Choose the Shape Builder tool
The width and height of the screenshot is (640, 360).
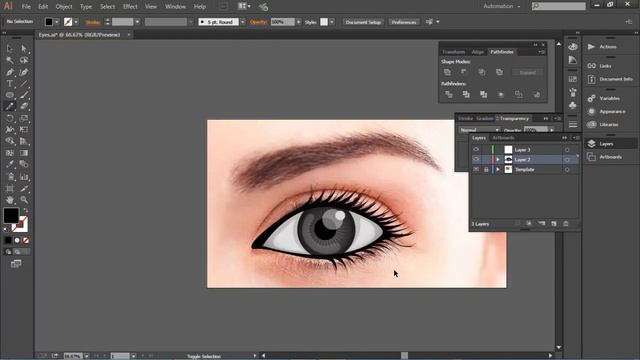click(10, 141)
